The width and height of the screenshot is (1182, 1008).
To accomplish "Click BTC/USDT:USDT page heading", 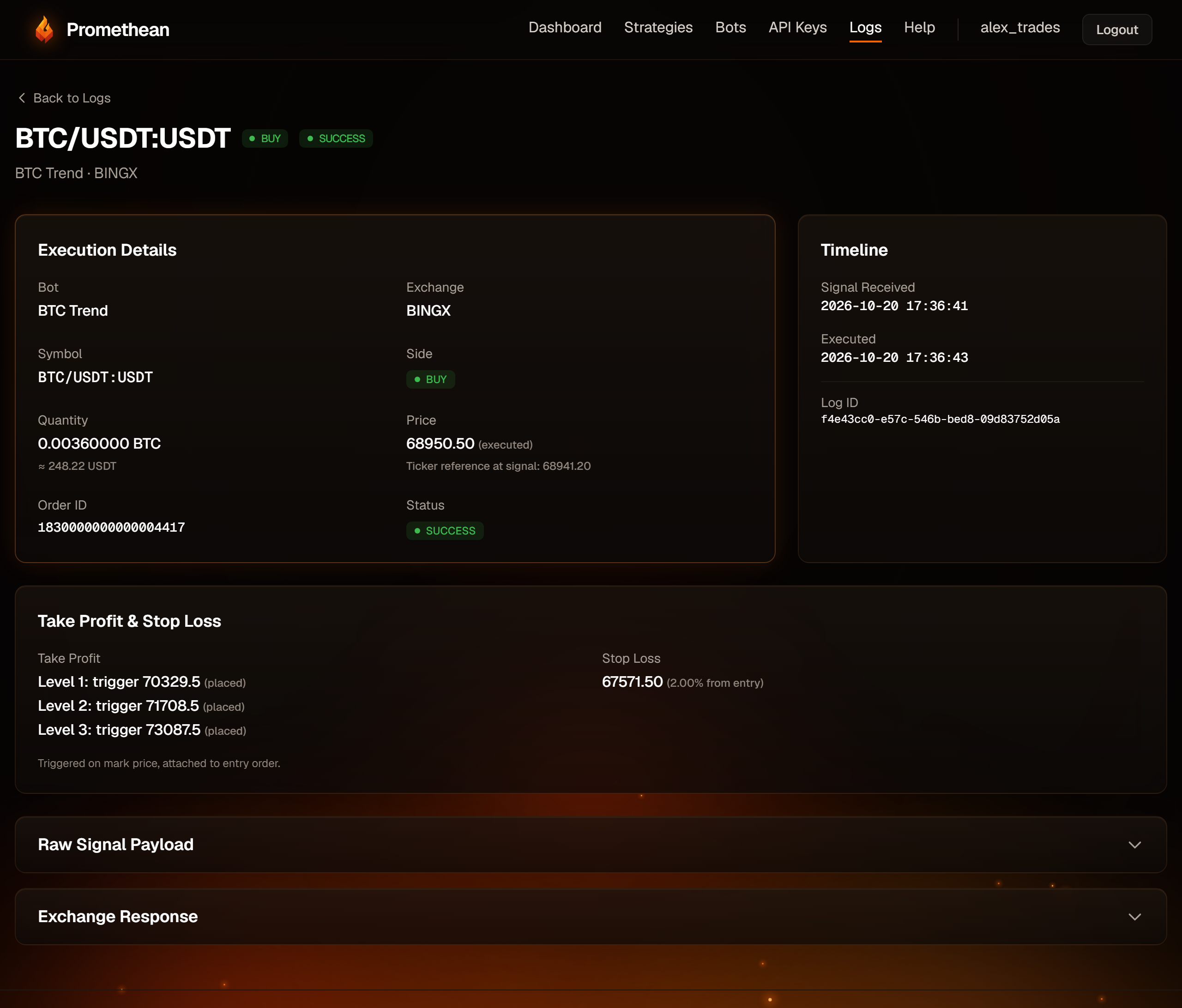I will pyautogui.click(x=123, y=138).
